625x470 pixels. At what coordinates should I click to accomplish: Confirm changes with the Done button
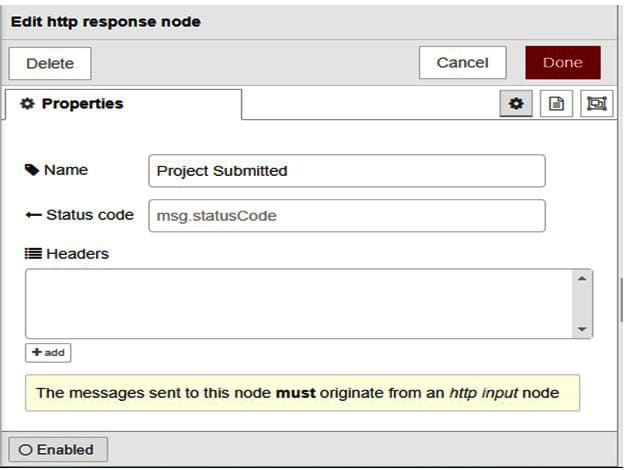pos(562,63)
